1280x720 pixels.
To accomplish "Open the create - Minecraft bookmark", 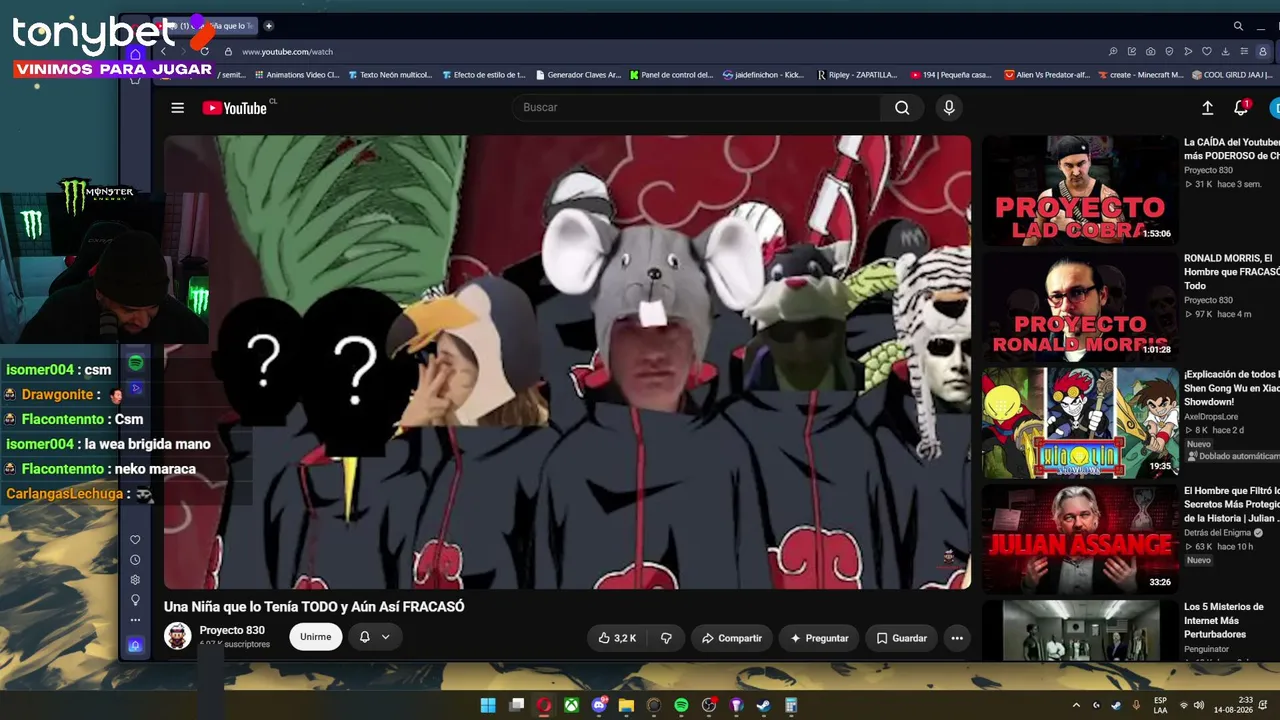I will coord(1140,75).
